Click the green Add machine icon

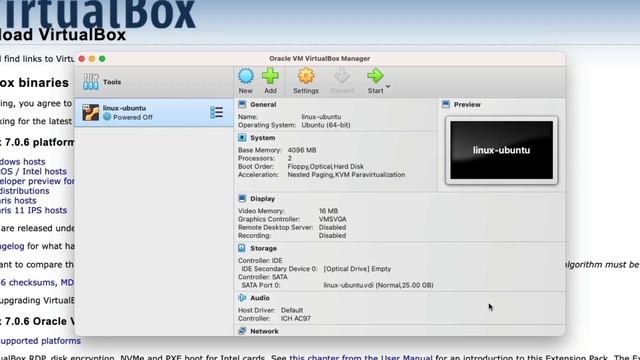[270, 76]
